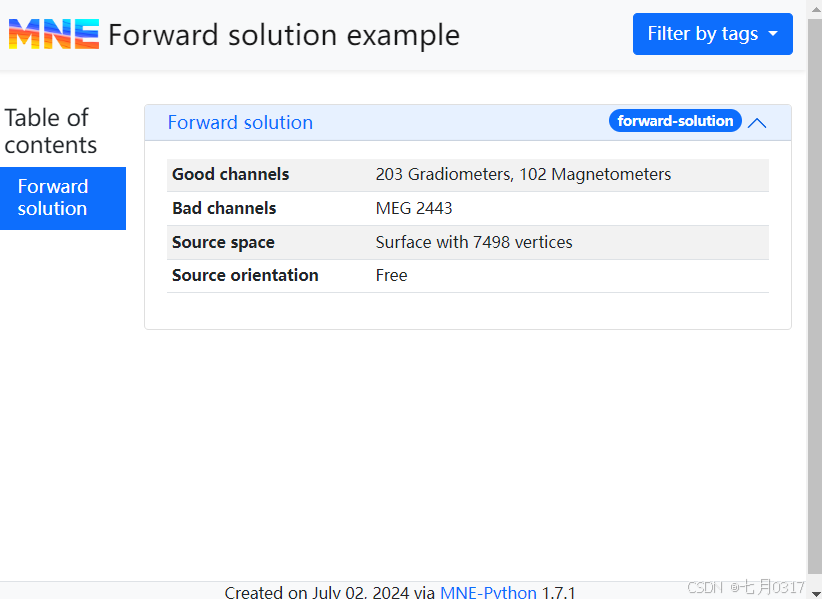The image size is (822, 599).
Task: Collapse the Forward solution section chevron
Action: click(757, 123)
